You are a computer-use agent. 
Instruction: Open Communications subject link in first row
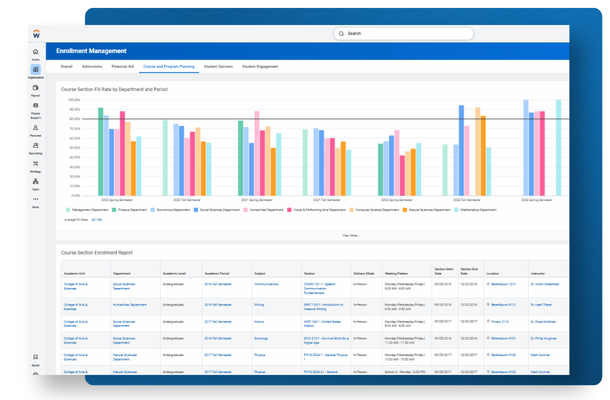(x=266, y=284)
